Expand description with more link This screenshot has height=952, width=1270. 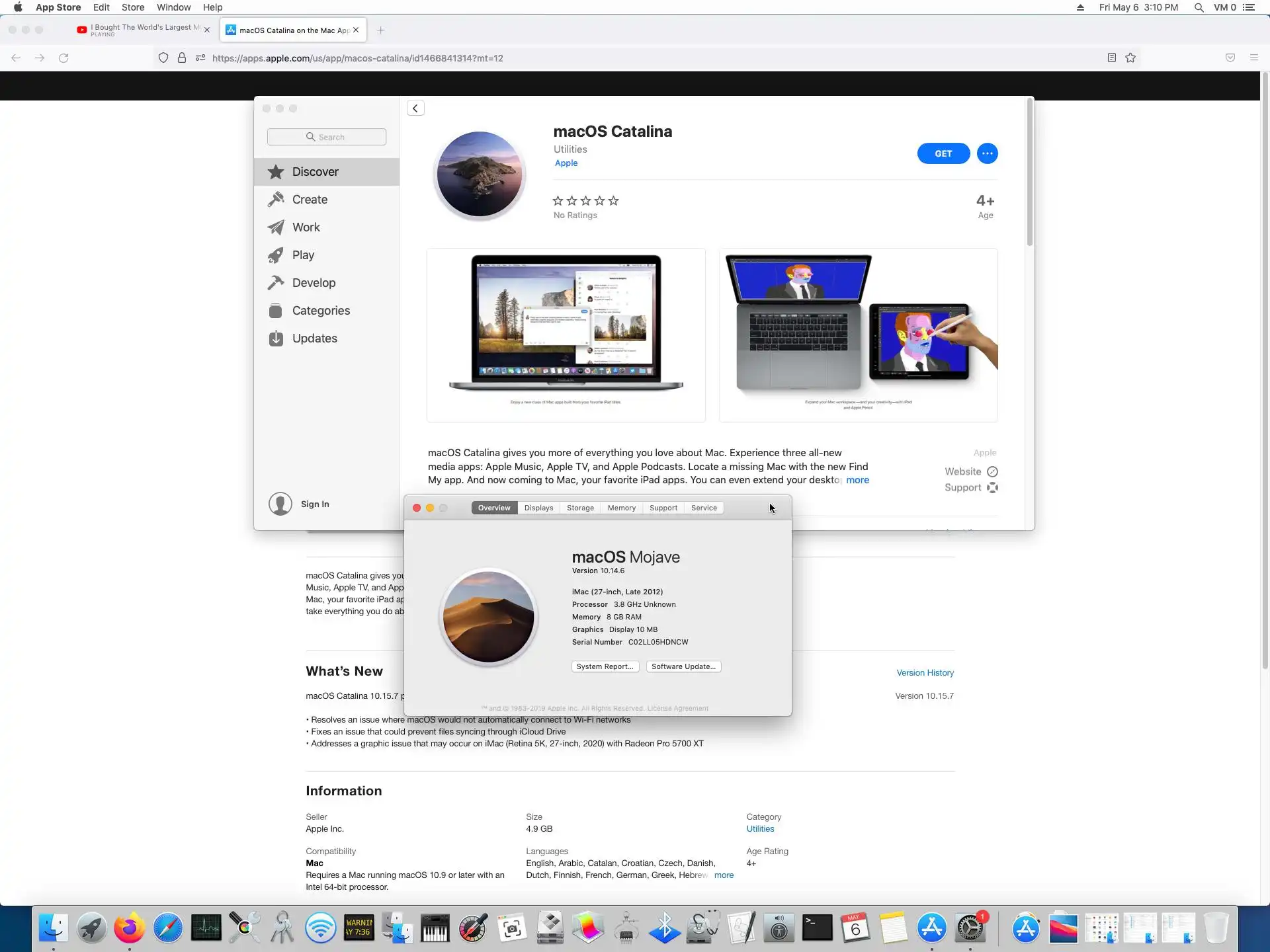857,480
